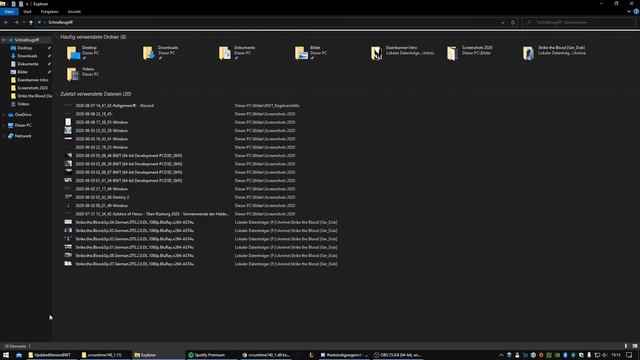Screen dimensions: 640x360
Task: Refresh the Schnellzugriff view
Action: (513, 22)
